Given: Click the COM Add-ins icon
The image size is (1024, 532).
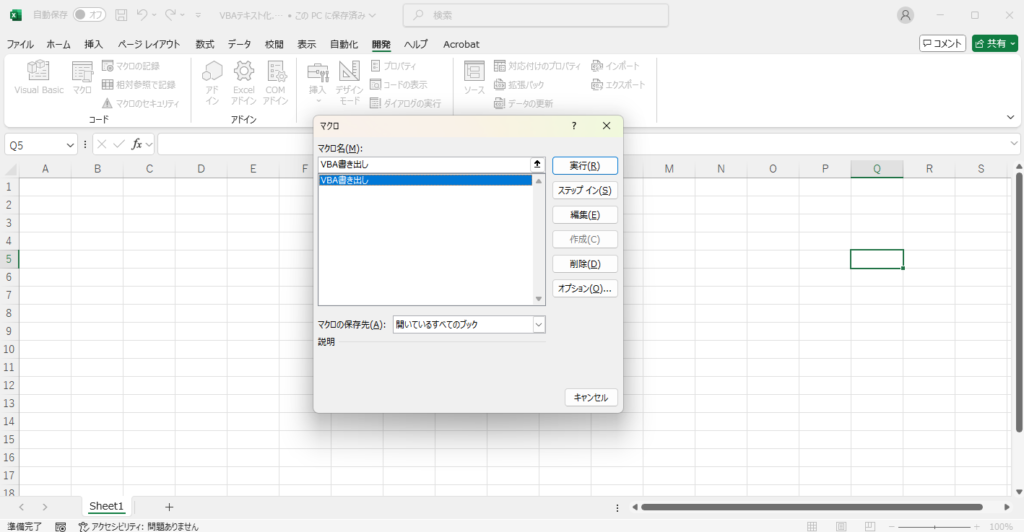Looking at the screenshot, I should click(275, 72).
